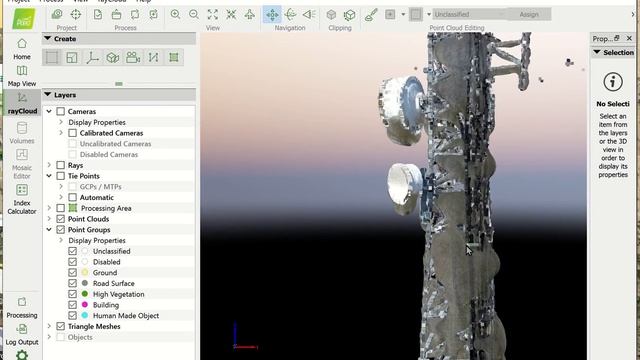Click the add-to-selection plus square icon
The width and height of the screenshot is (640, 360).
(x=390, y=14)
